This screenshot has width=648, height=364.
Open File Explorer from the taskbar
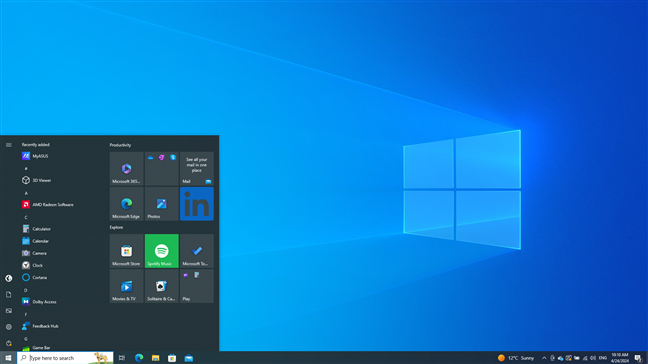[155, 358]
